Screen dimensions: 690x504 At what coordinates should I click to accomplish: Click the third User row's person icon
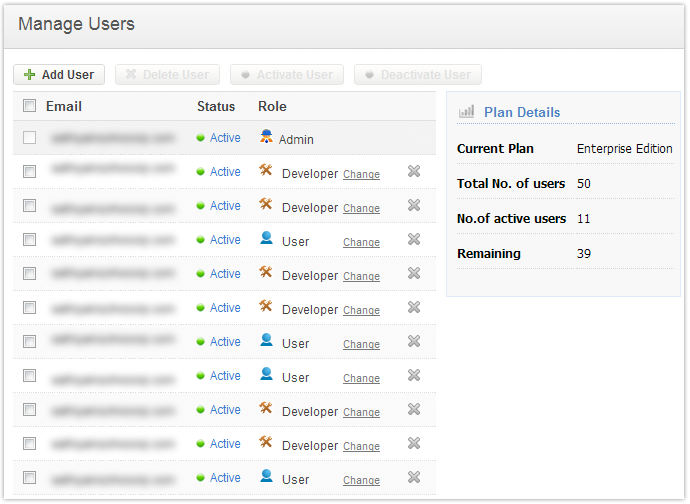pyautogui.click(x=266, y=374)
